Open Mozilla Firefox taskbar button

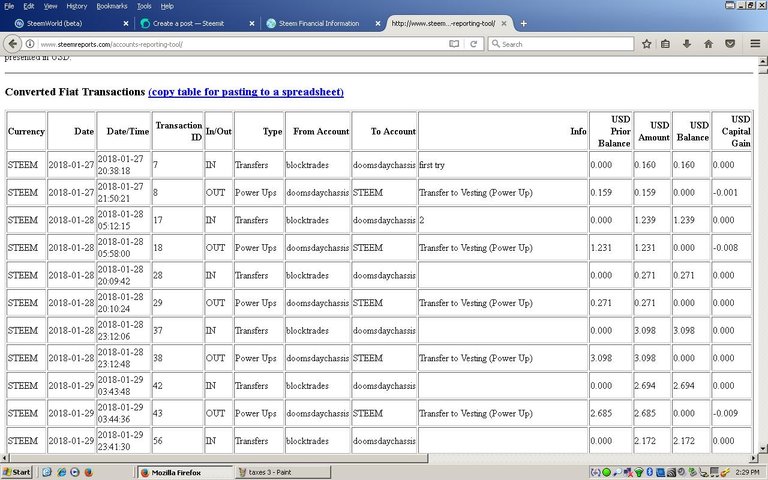click(184, 472)
